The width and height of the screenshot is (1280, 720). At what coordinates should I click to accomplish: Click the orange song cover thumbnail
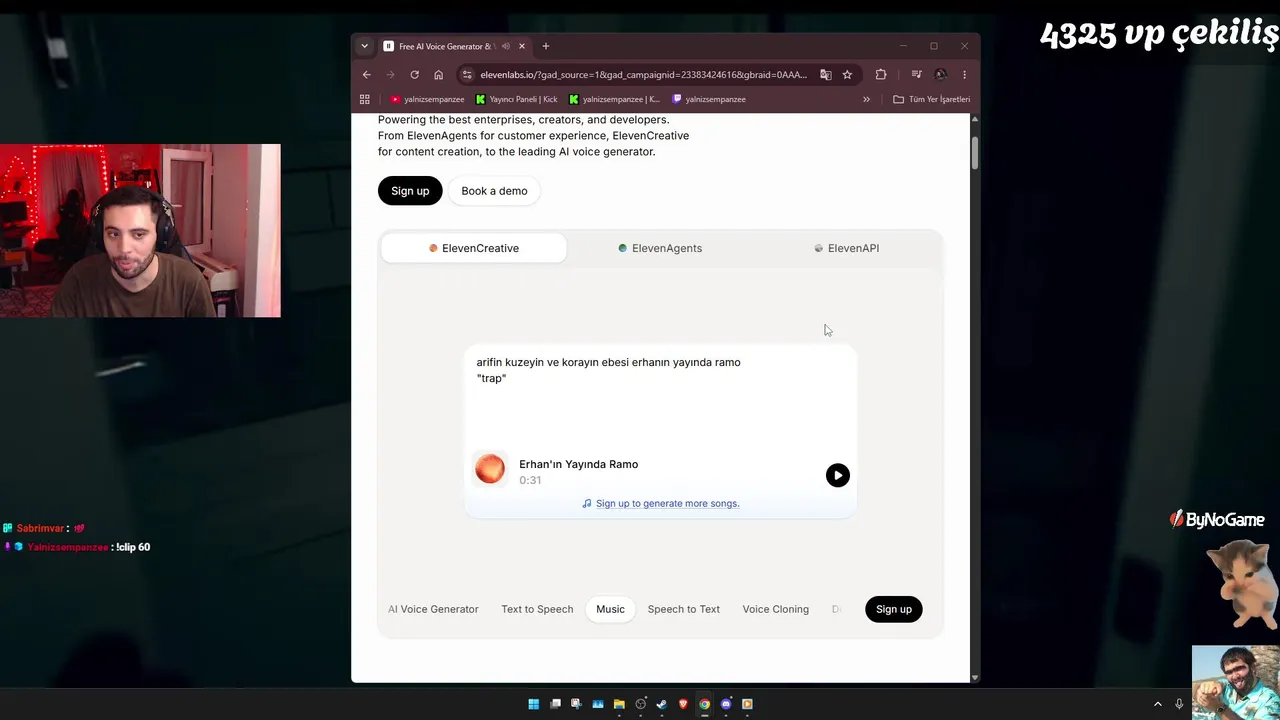pos(490,468)
